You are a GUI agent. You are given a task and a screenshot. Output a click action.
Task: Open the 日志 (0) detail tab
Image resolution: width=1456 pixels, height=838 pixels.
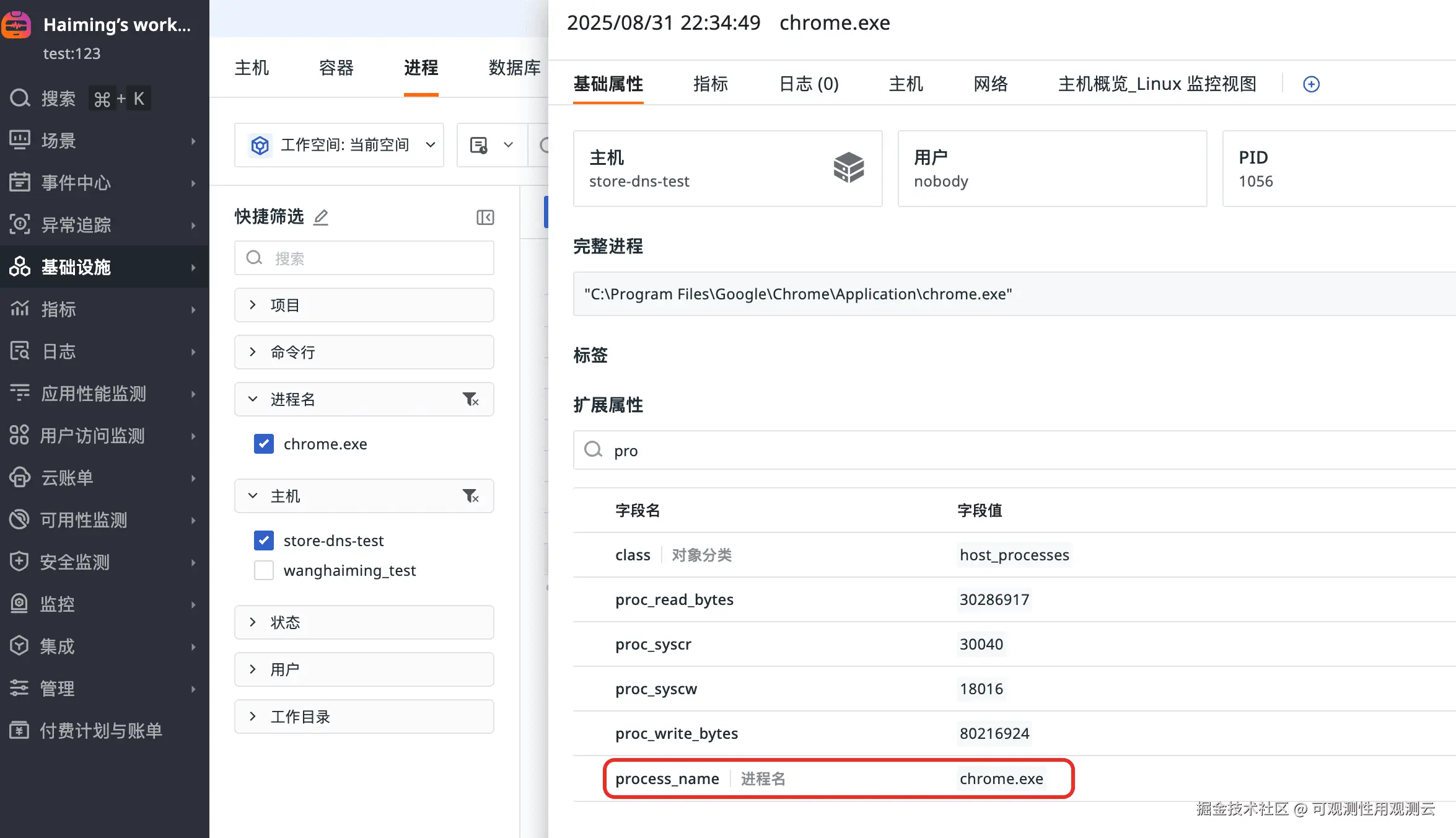click(809, 84)
